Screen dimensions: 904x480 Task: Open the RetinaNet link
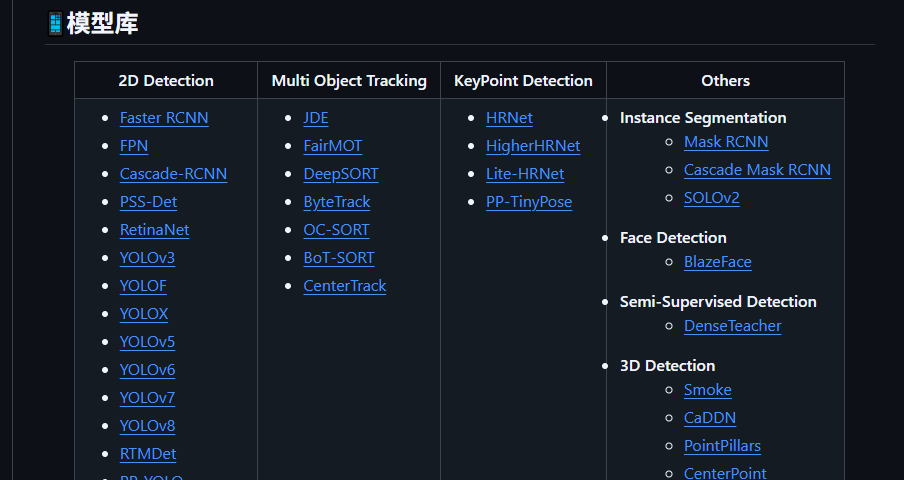point(155,230)
